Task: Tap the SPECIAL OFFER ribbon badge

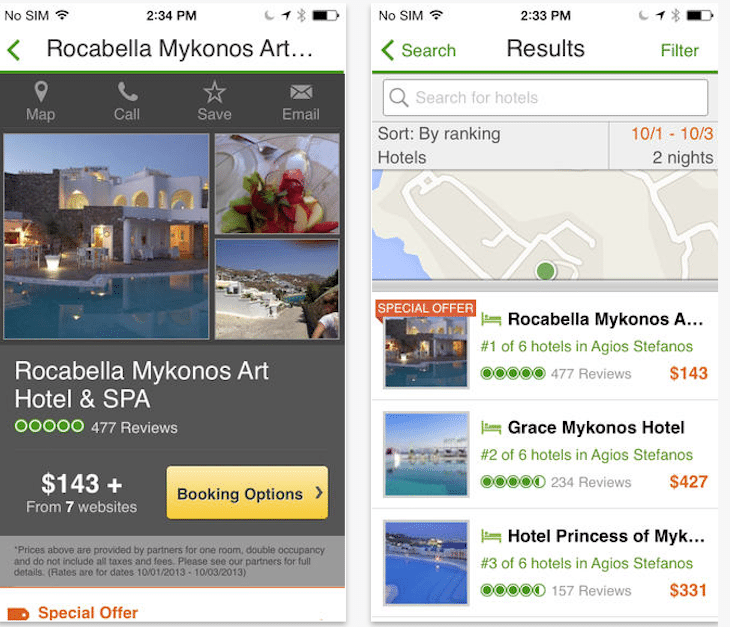Action: pyautogui.click(x=425, y=308)
